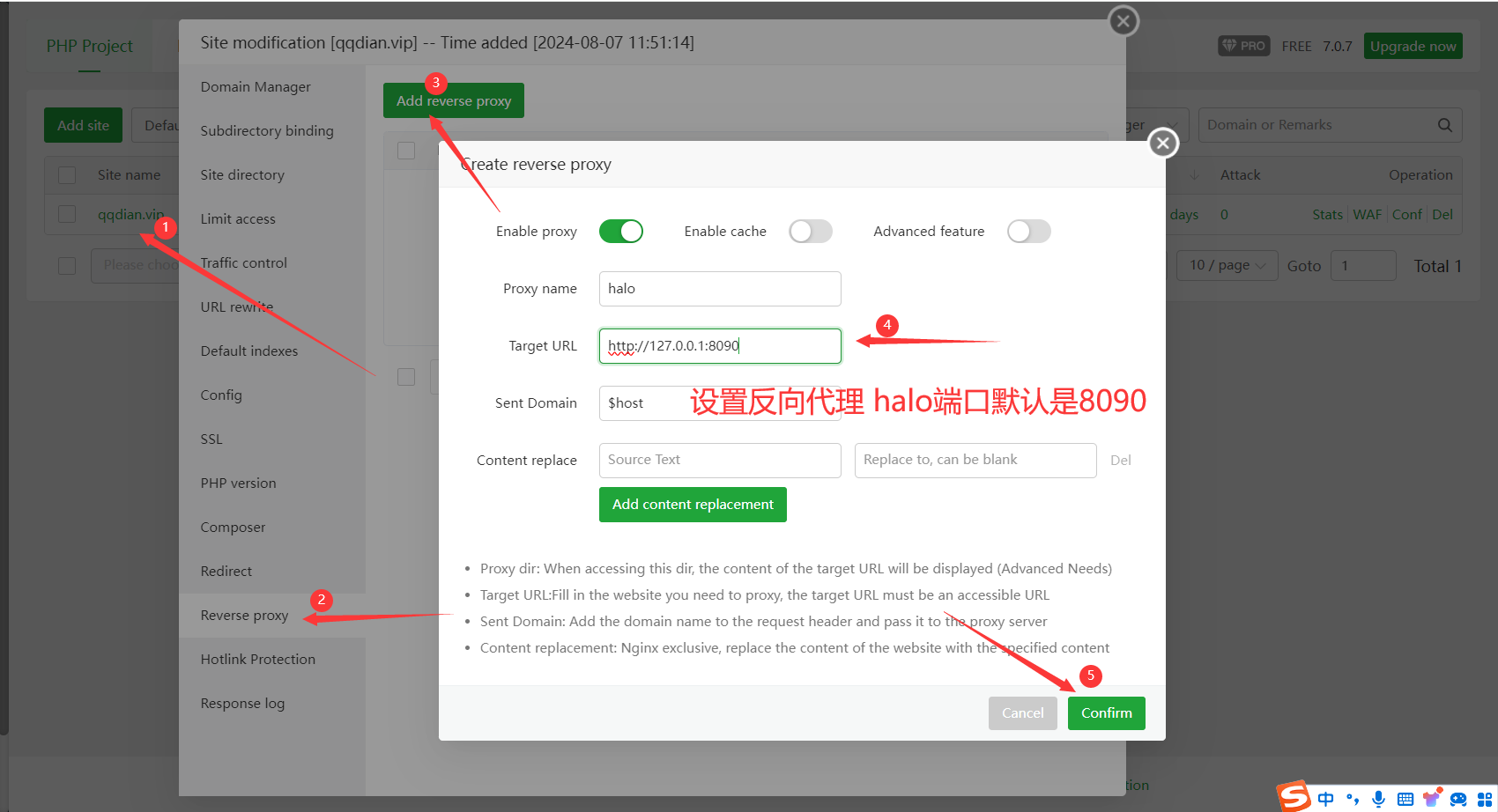
Task: Click the Sent Domain $host field
Action: [x=720, y=403]
